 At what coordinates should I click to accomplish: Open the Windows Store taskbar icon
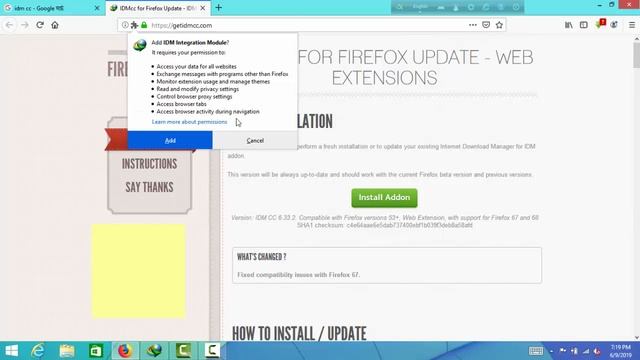tap(96, 351)
